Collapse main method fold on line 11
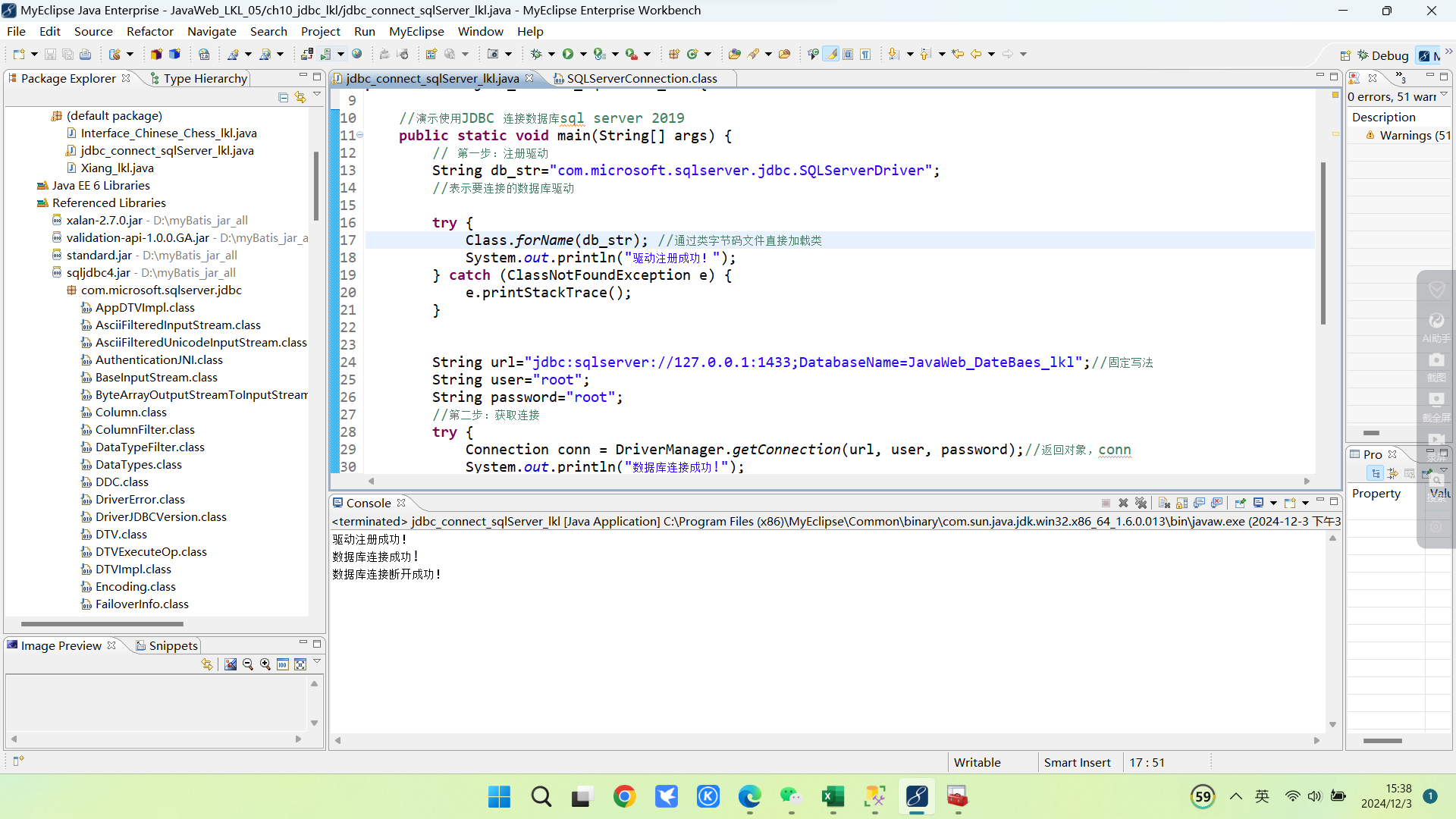 360,135
